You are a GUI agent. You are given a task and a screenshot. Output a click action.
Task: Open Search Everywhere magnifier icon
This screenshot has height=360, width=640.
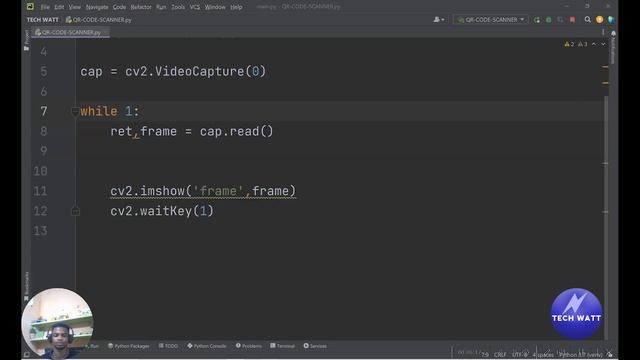(587, 20)
